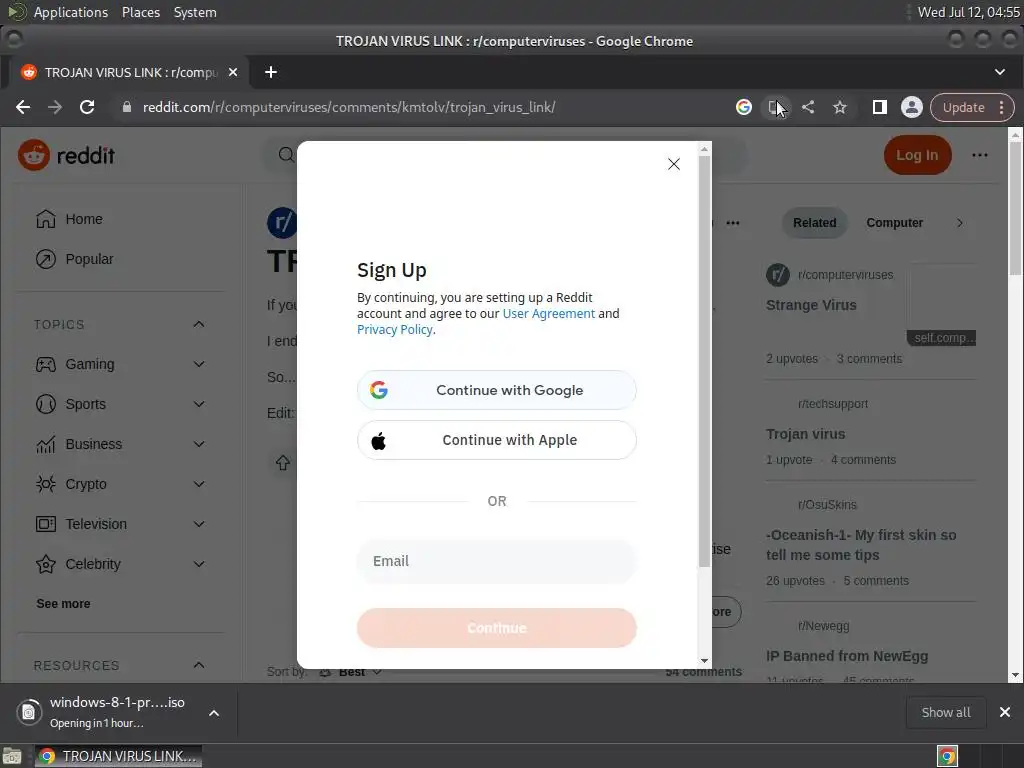Viewport: 1024px width, 768px height.
Task: Click the Chrome Update button
Action: click(x=963, y=107)
